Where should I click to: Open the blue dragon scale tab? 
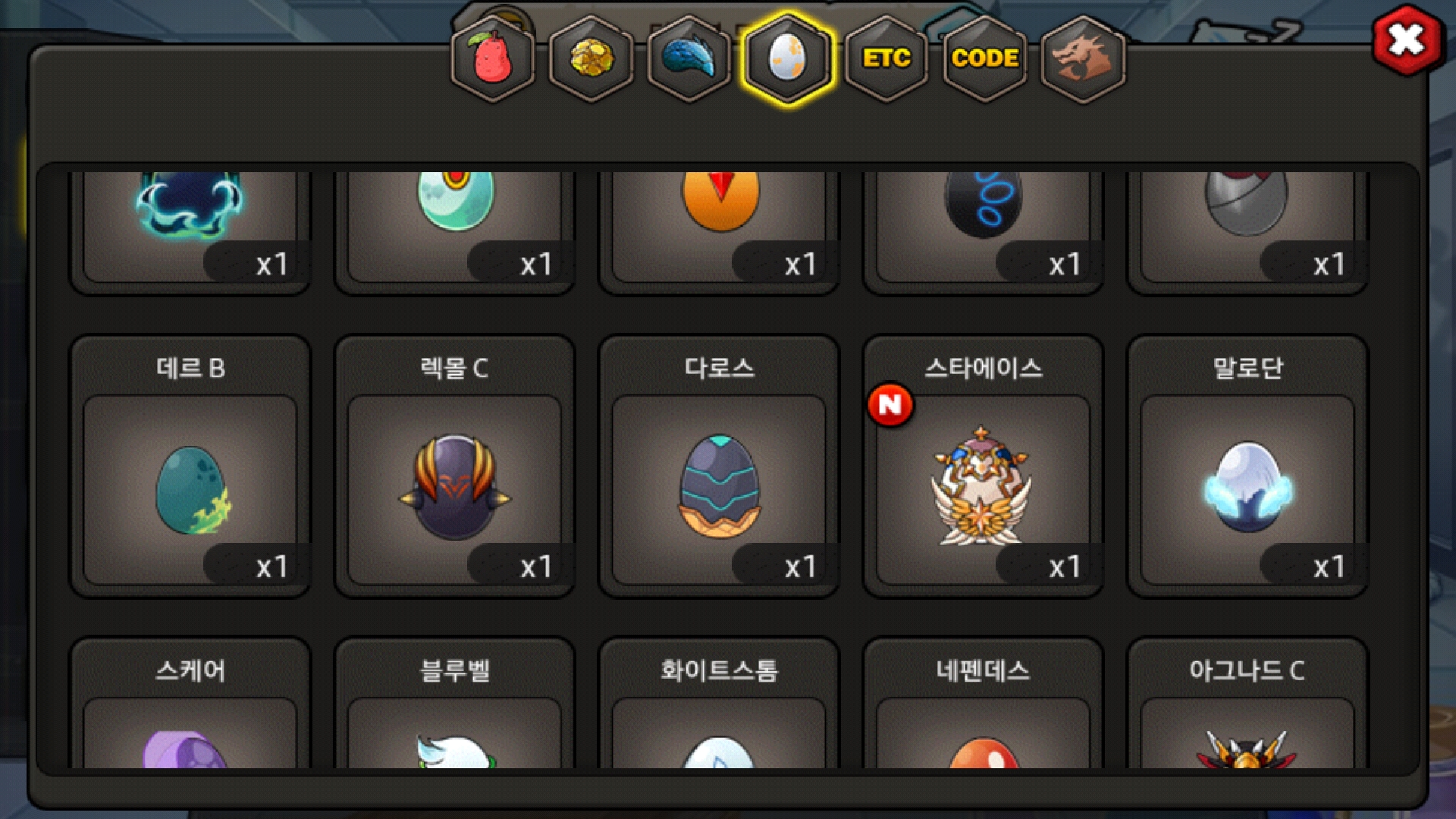[x=689, y=58]
